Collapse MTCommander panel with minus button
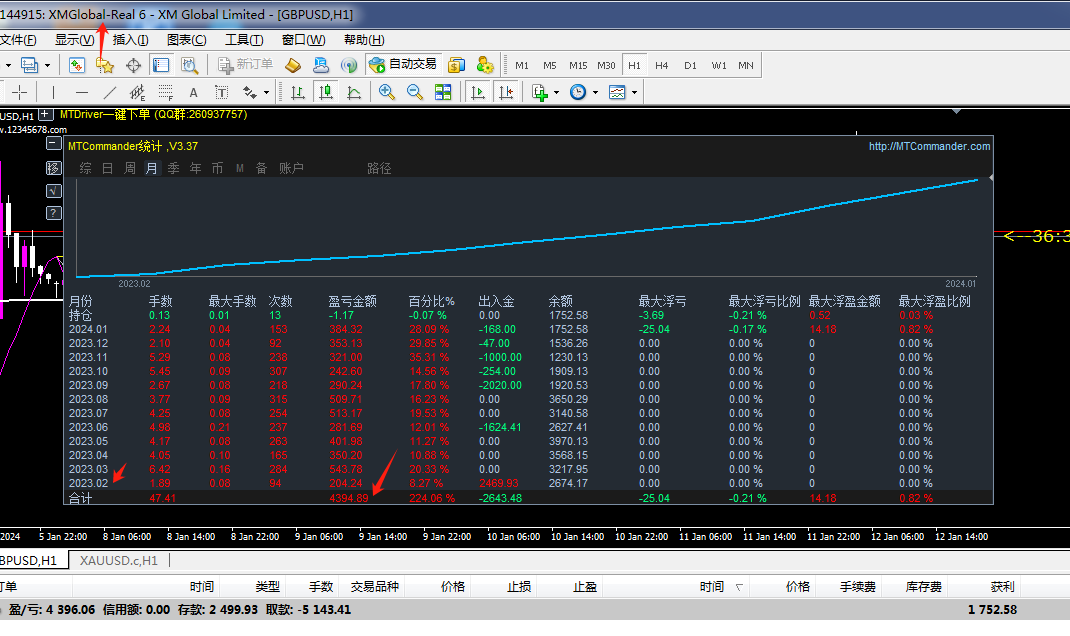This screenshot has height=636, width=1070. tap(53, 143)
